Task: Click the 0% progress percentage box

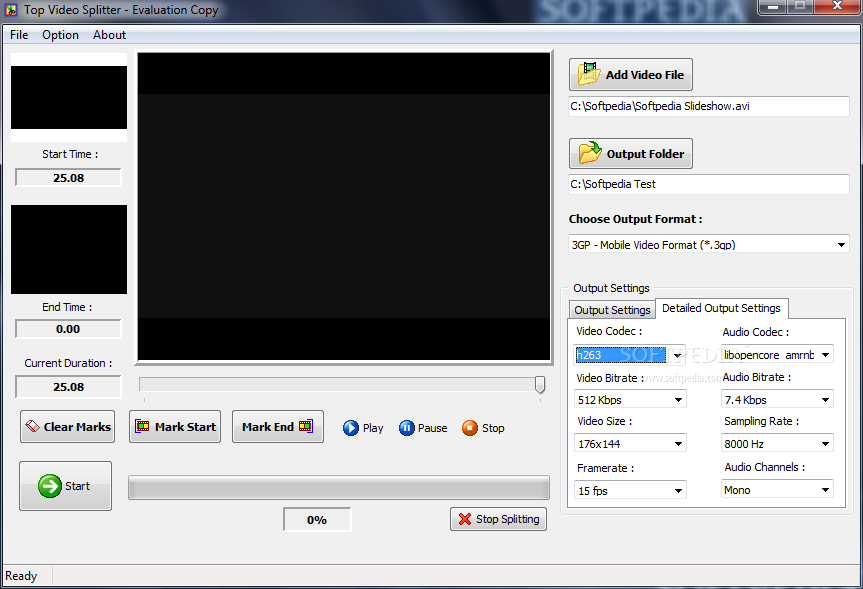Action: click(x=317, y=520)
